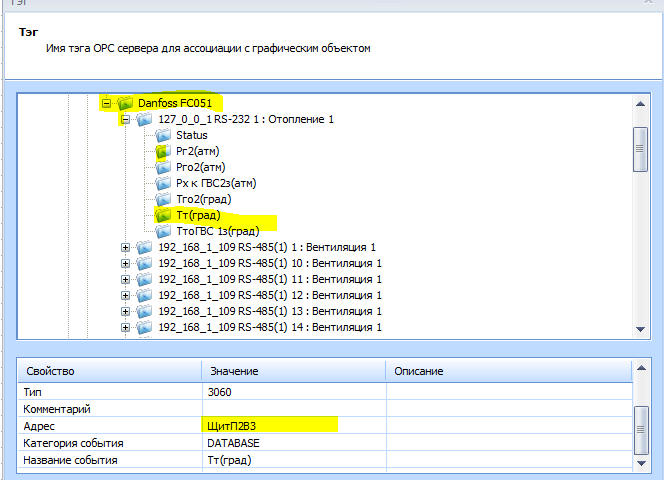
Task: Click the Danfoss FC051 folder icon
Action: coord(125,103)
